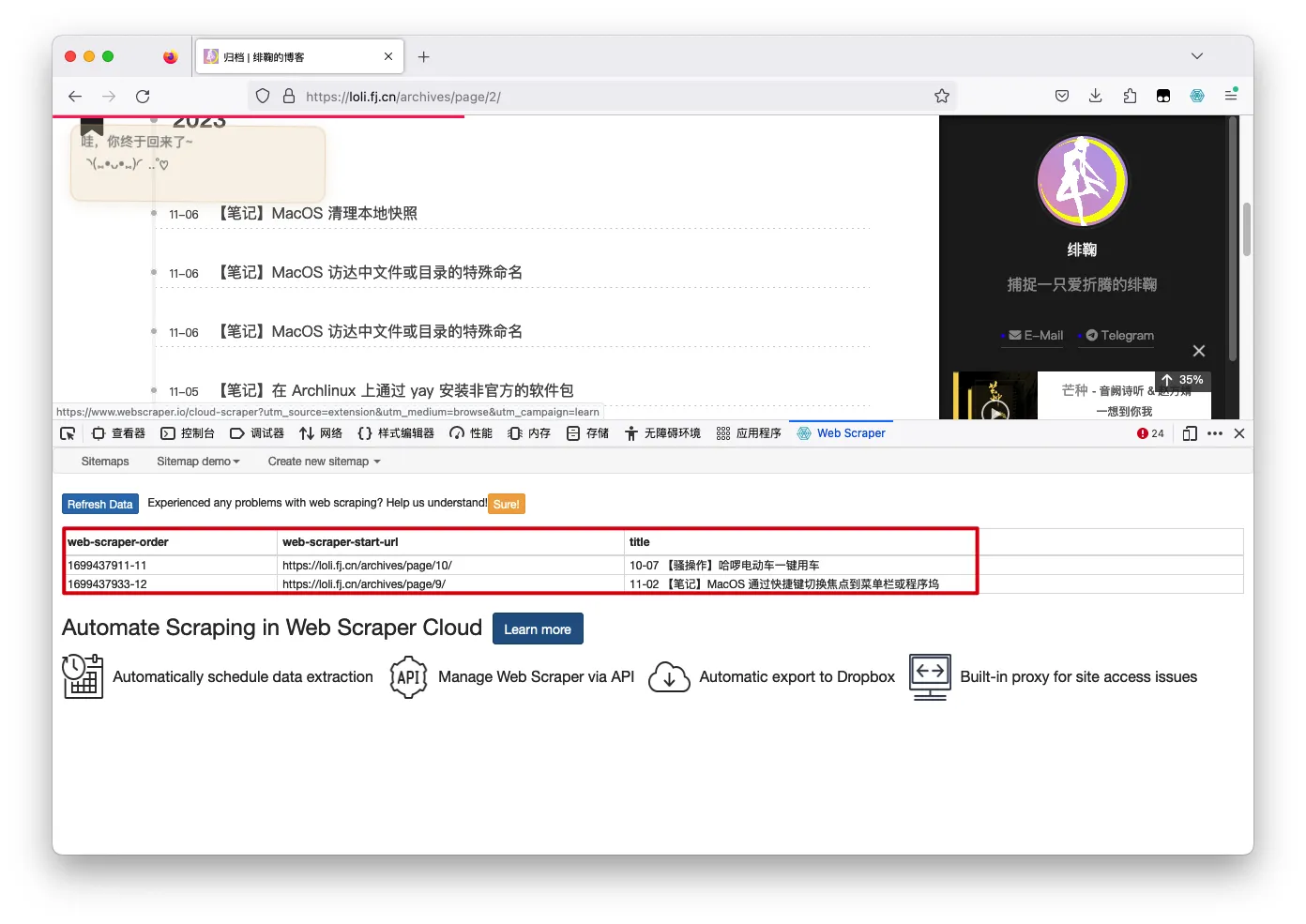Play the music player track
1306x924 pixels.
click(x=995, y=411)
